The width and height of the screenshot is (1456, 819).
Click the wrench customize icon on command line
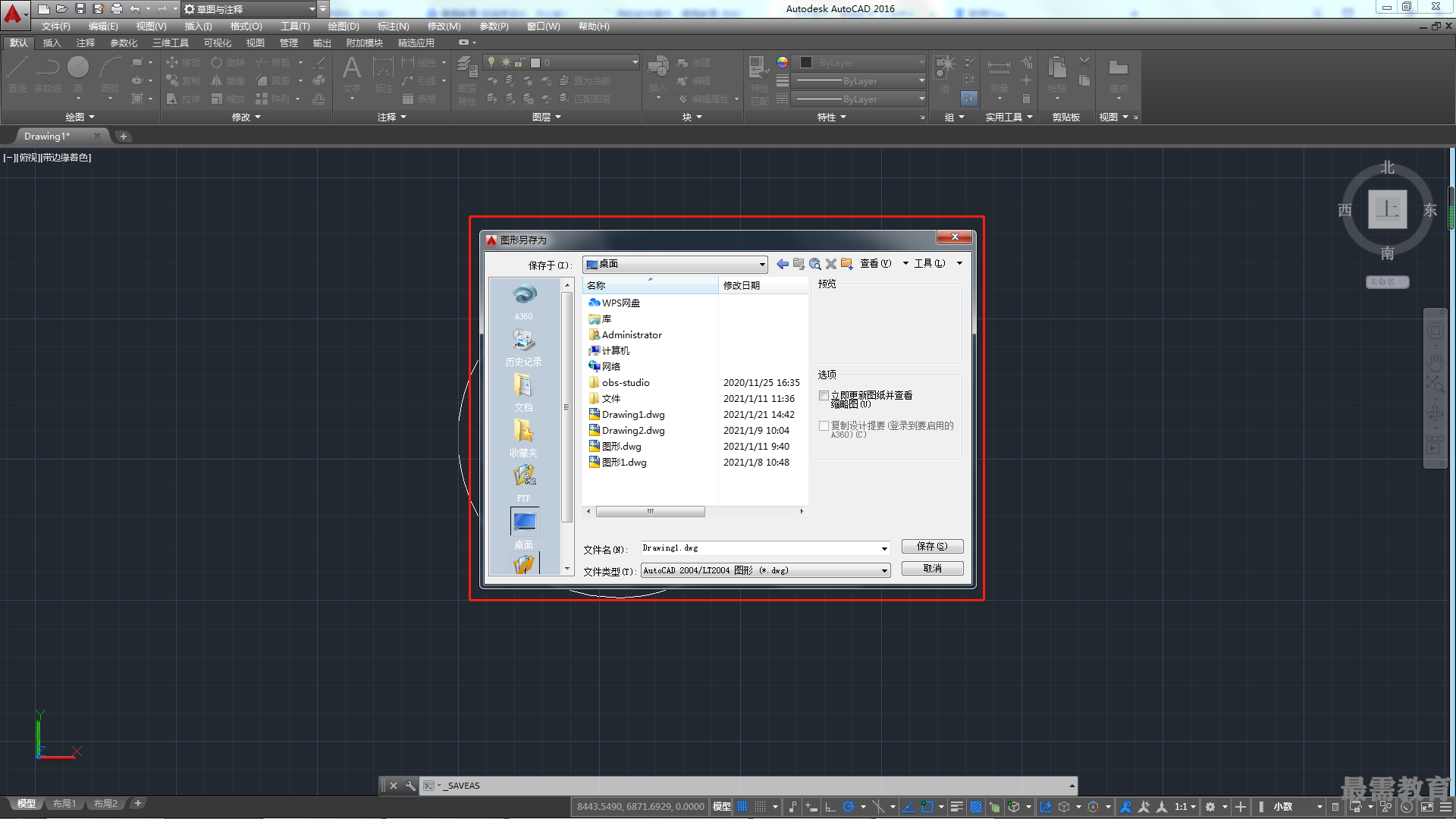point(410,786)
